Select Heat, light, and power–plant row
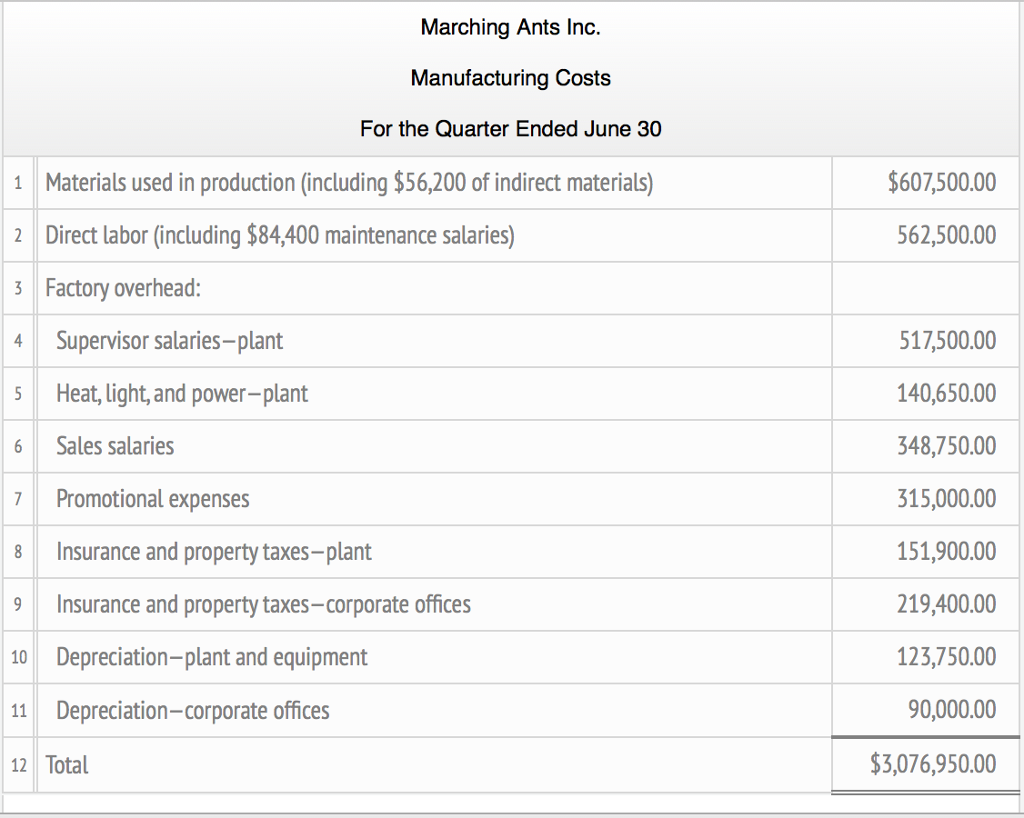The height and width of the screenshot is (818, 1024). [182, 394]
